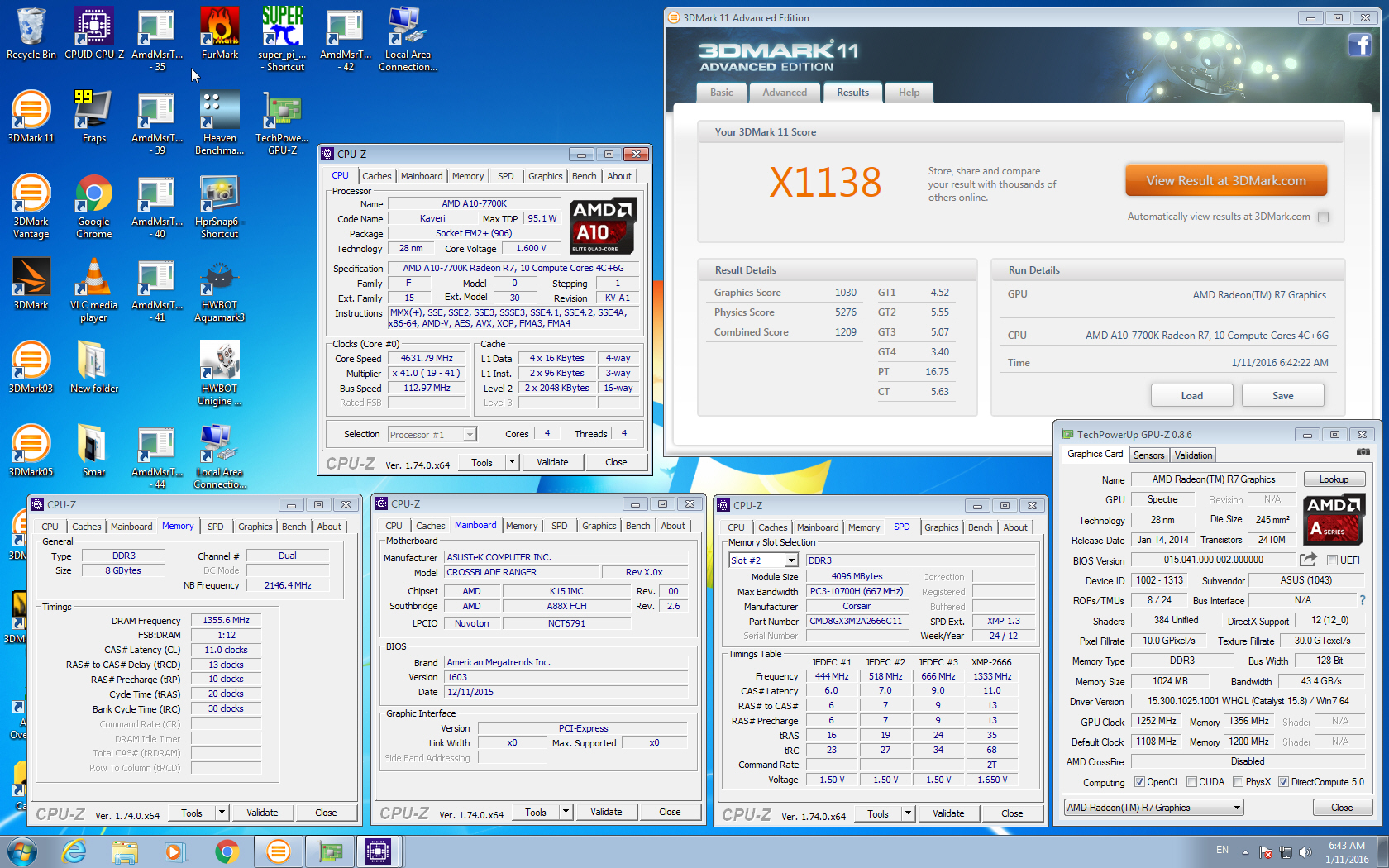Click View Result at 3DMark.com button

tap(1226, 180)
